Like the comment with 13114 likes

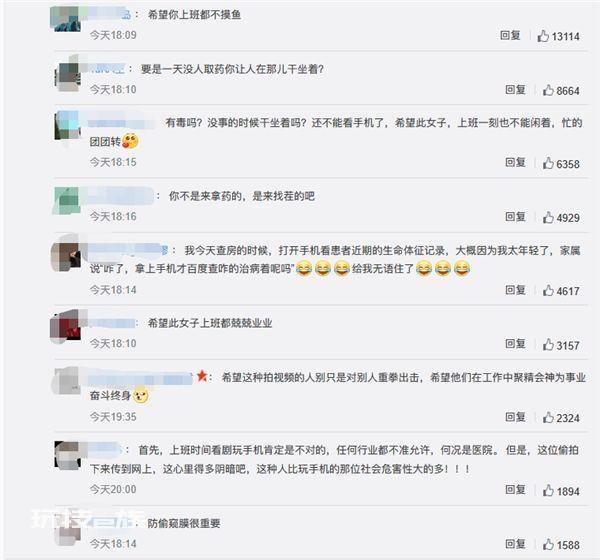pyautogui.click(x=543, y=36)
